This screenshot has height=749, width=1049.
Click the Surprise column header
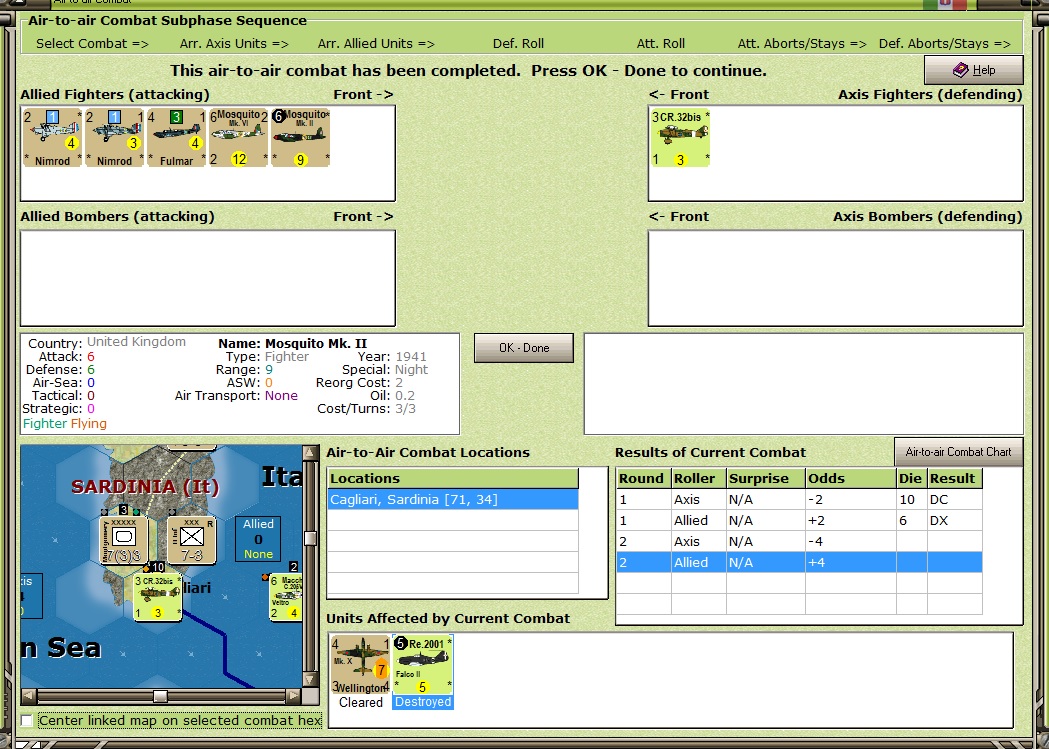[766, 478]
